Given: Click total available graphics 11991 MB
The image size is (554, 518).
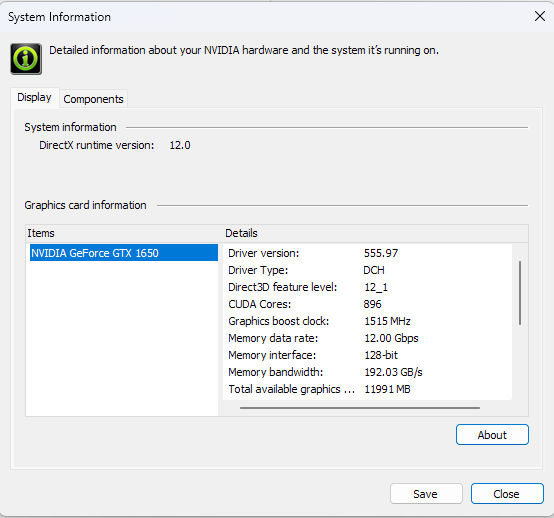Looking at the screenshot, I should pos(387,389).
